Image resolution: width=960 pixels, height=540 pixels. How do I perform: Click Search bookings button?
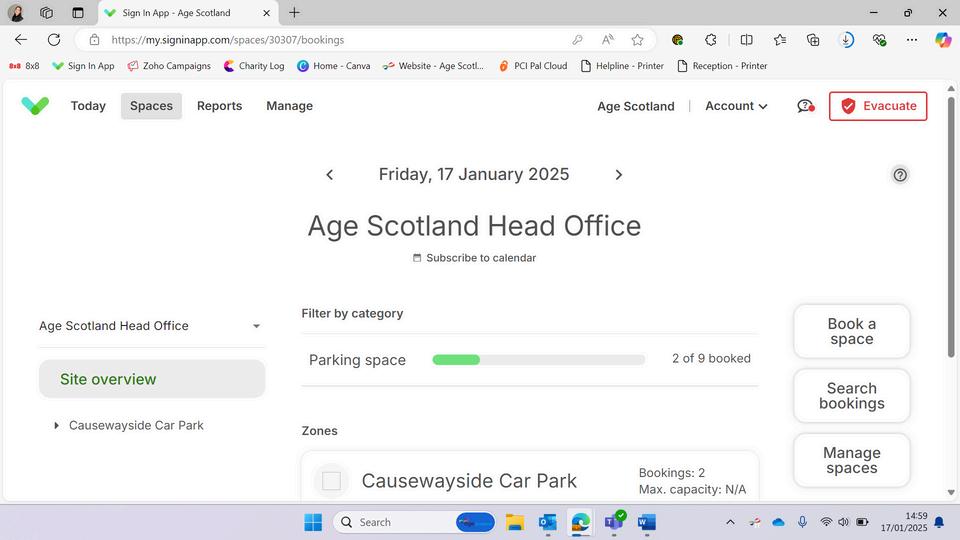pos(852,396)
